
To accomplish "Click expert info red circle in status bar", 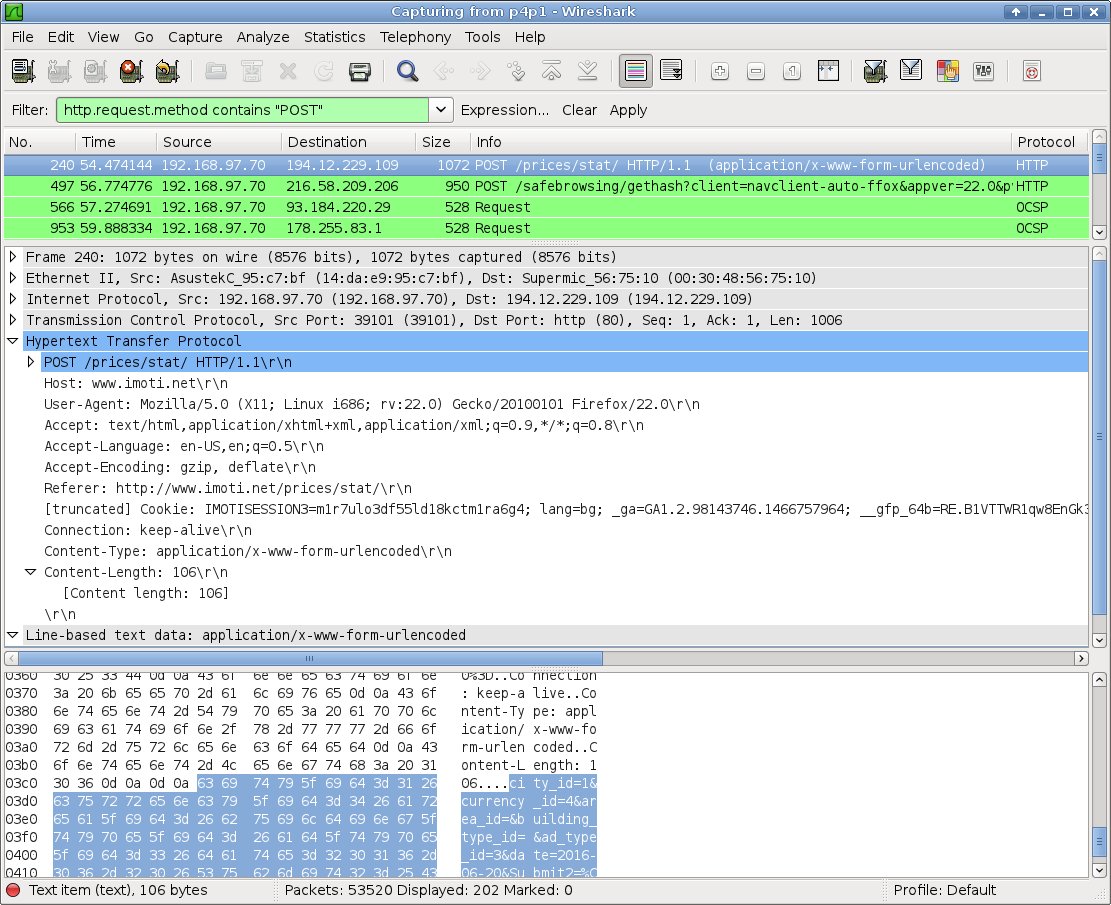I will (13, 890).
